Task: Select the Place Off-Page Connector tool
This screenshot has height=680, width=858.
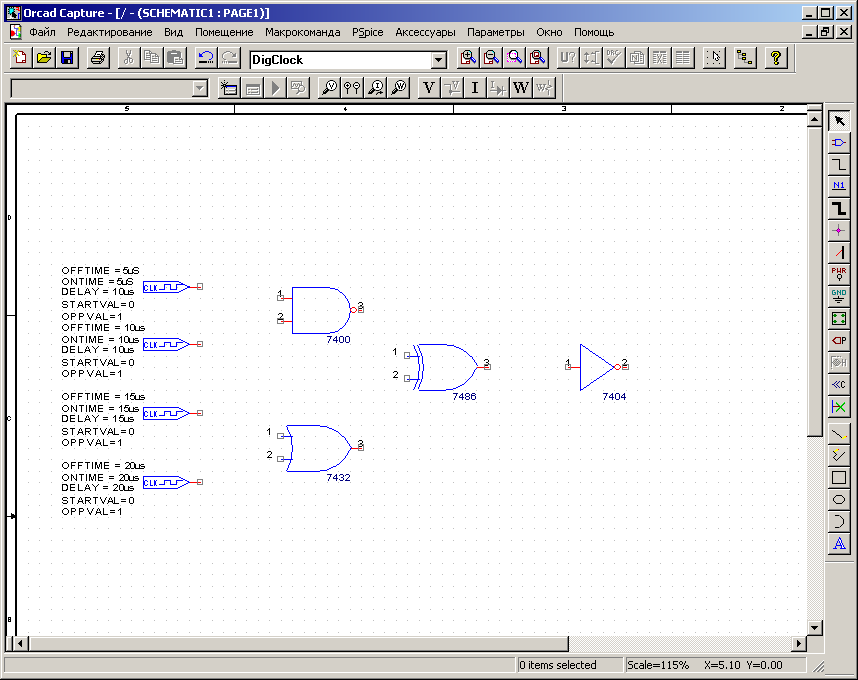Action: coord(839,385)
